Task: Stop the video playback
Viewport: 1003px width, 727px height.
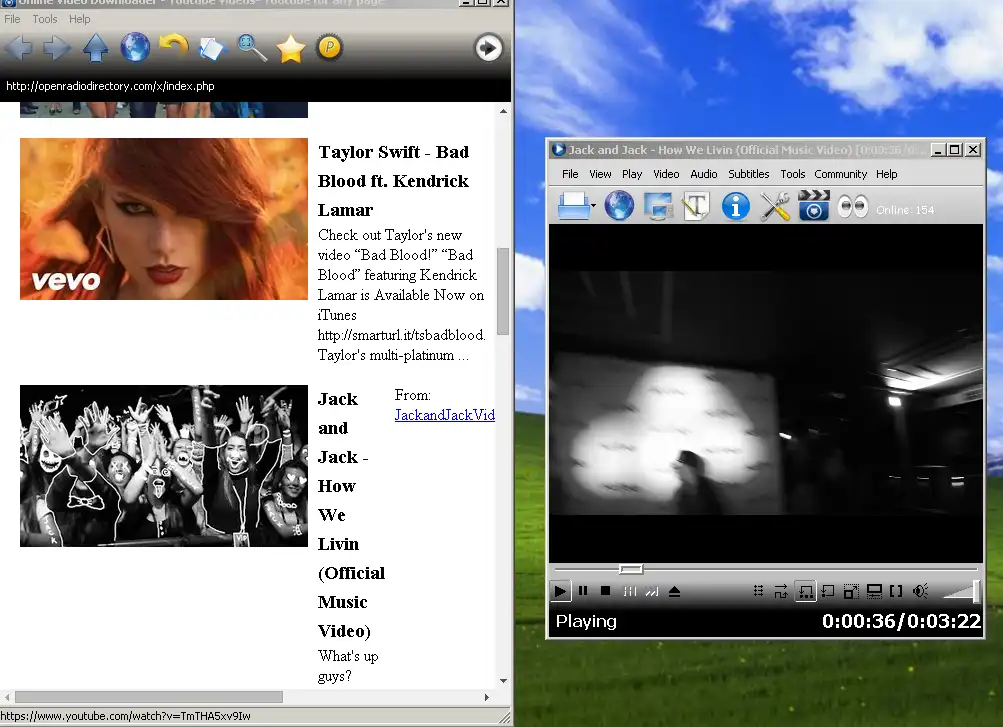Action: point(605,591)
